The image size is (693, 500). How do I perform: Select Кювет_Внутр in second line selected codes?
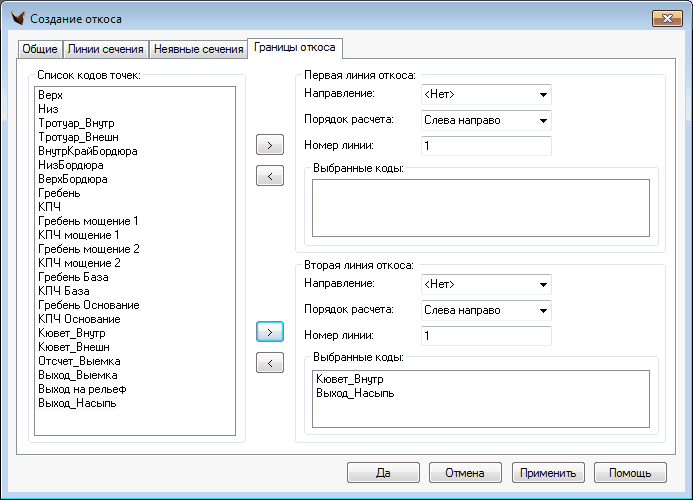[x=349, y=379]
